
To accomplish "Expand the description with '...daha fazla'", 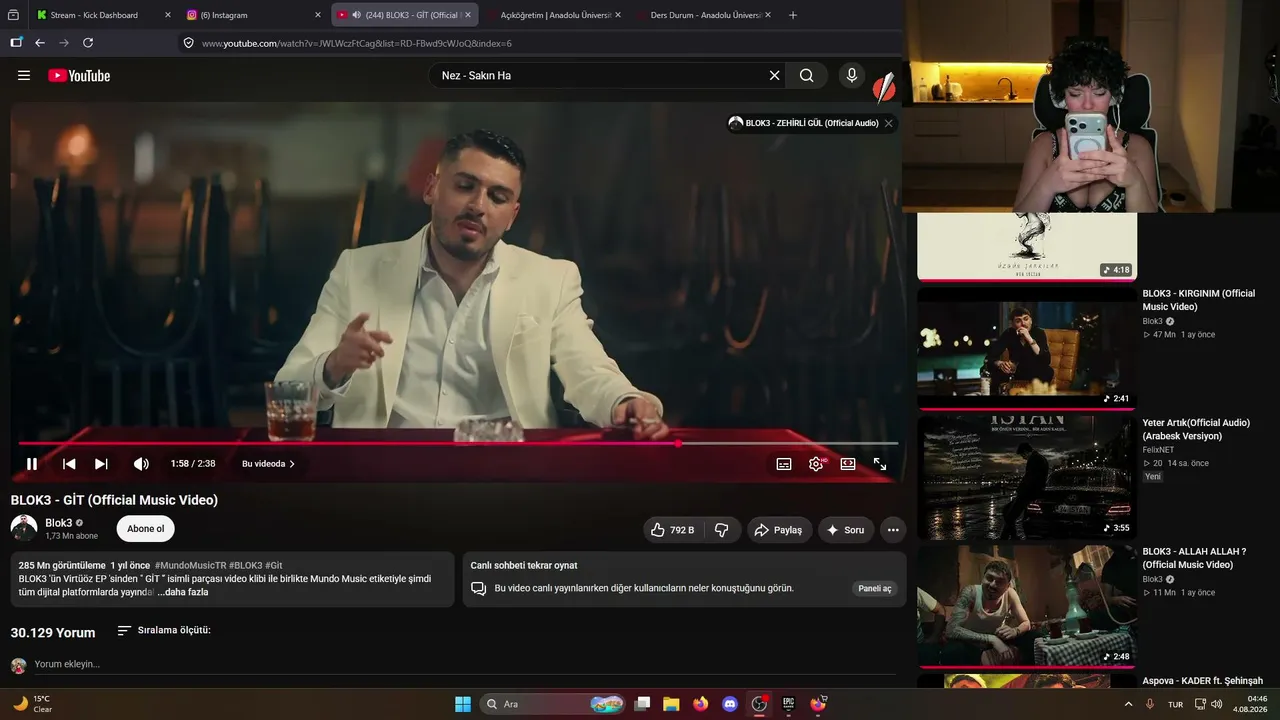I will pyautogui.click(x=183, y=592).
